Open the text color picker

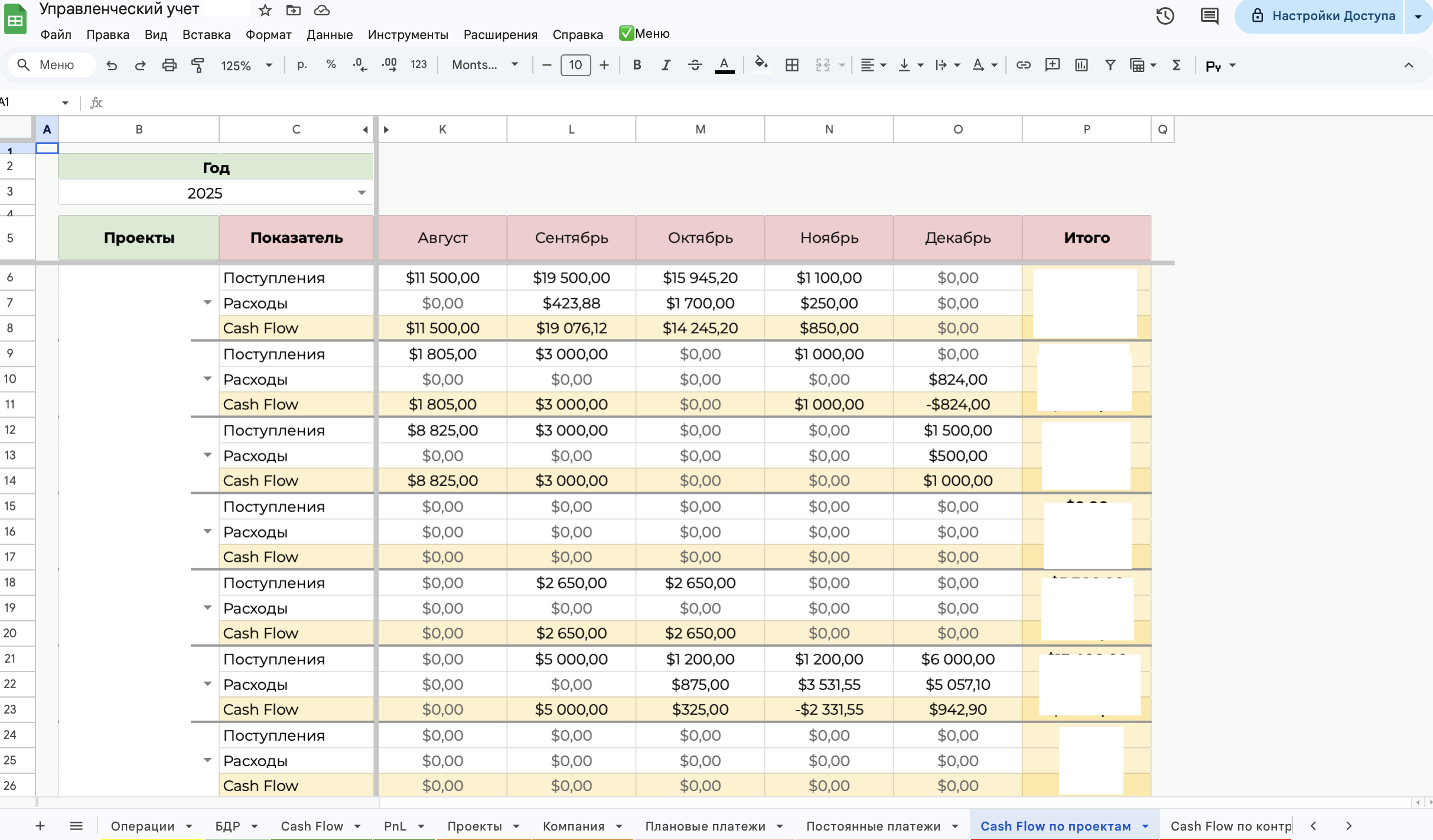tap(724, 65)
